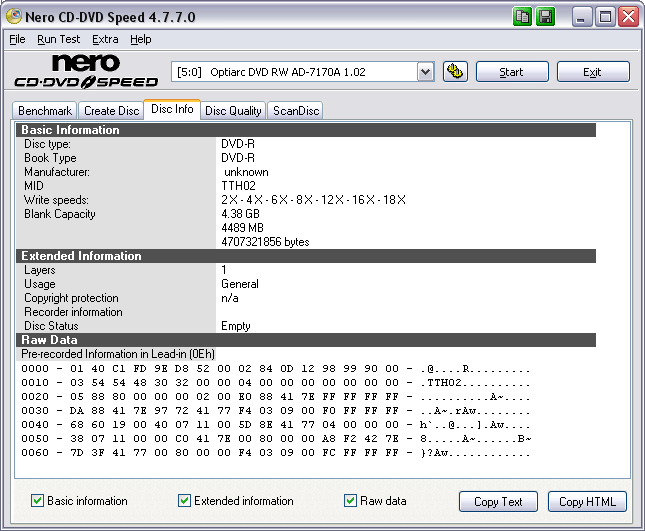Click raw data row 0060
645x531 pixels.
coord(276,452)
